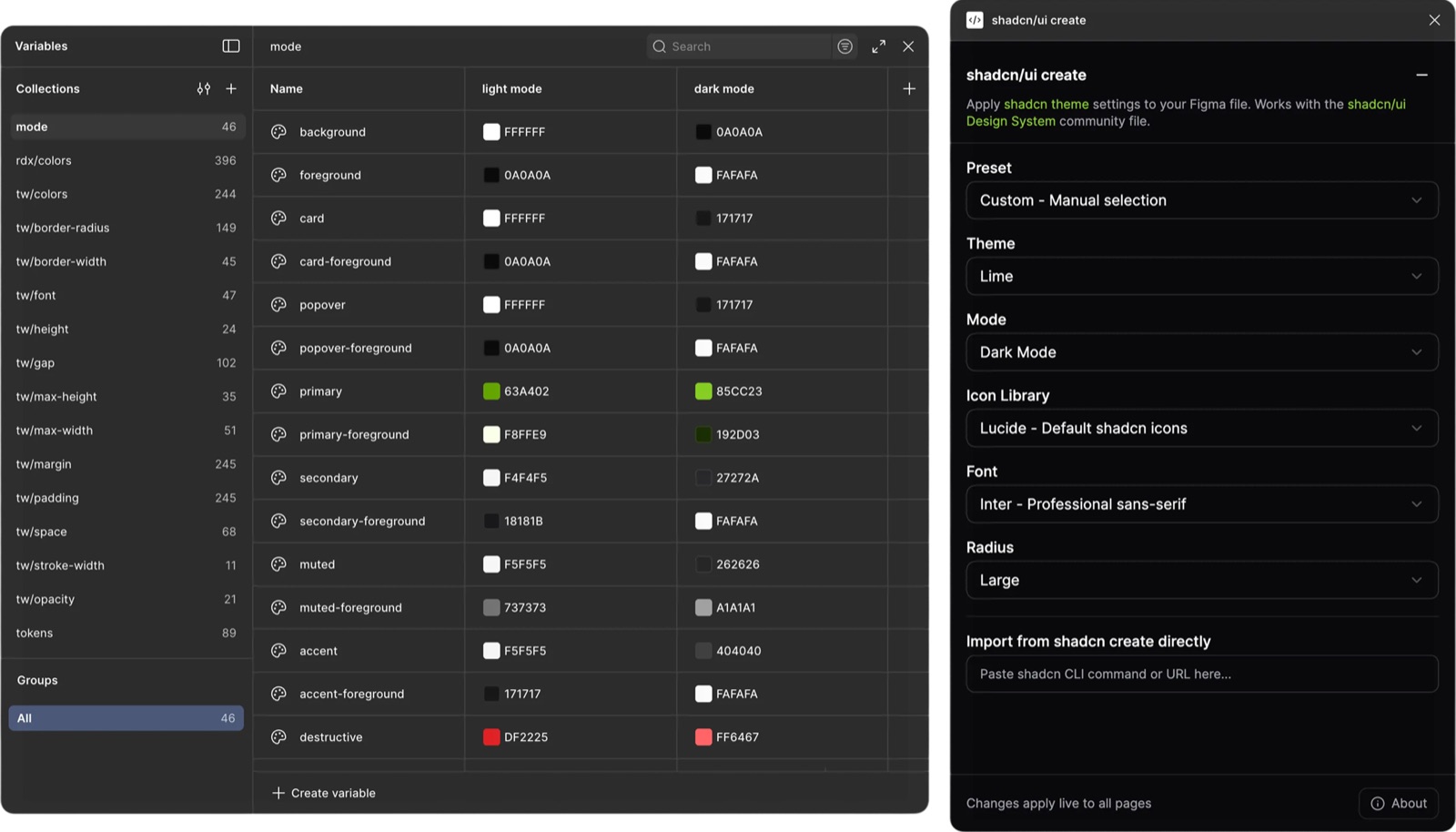Click palette icon beside background variable

(278, 132)
